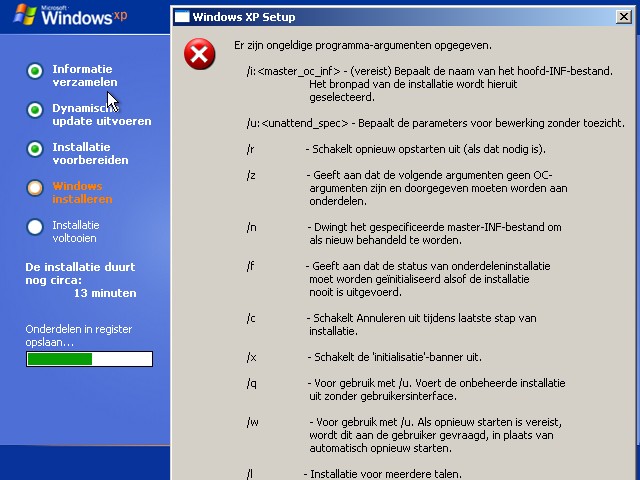The image size is (640, 480).
Task: Click the orange bullet beside Windows installeren
Action: click(35, 188)
